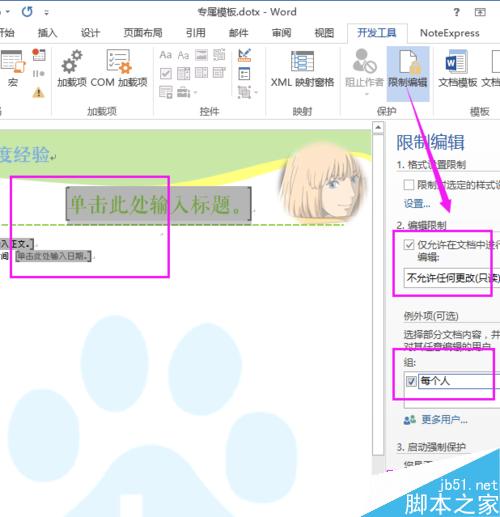Open the 宏 (Macros) button
The width and height of the screenshot is (500, 517).
[x=13, y=68]
